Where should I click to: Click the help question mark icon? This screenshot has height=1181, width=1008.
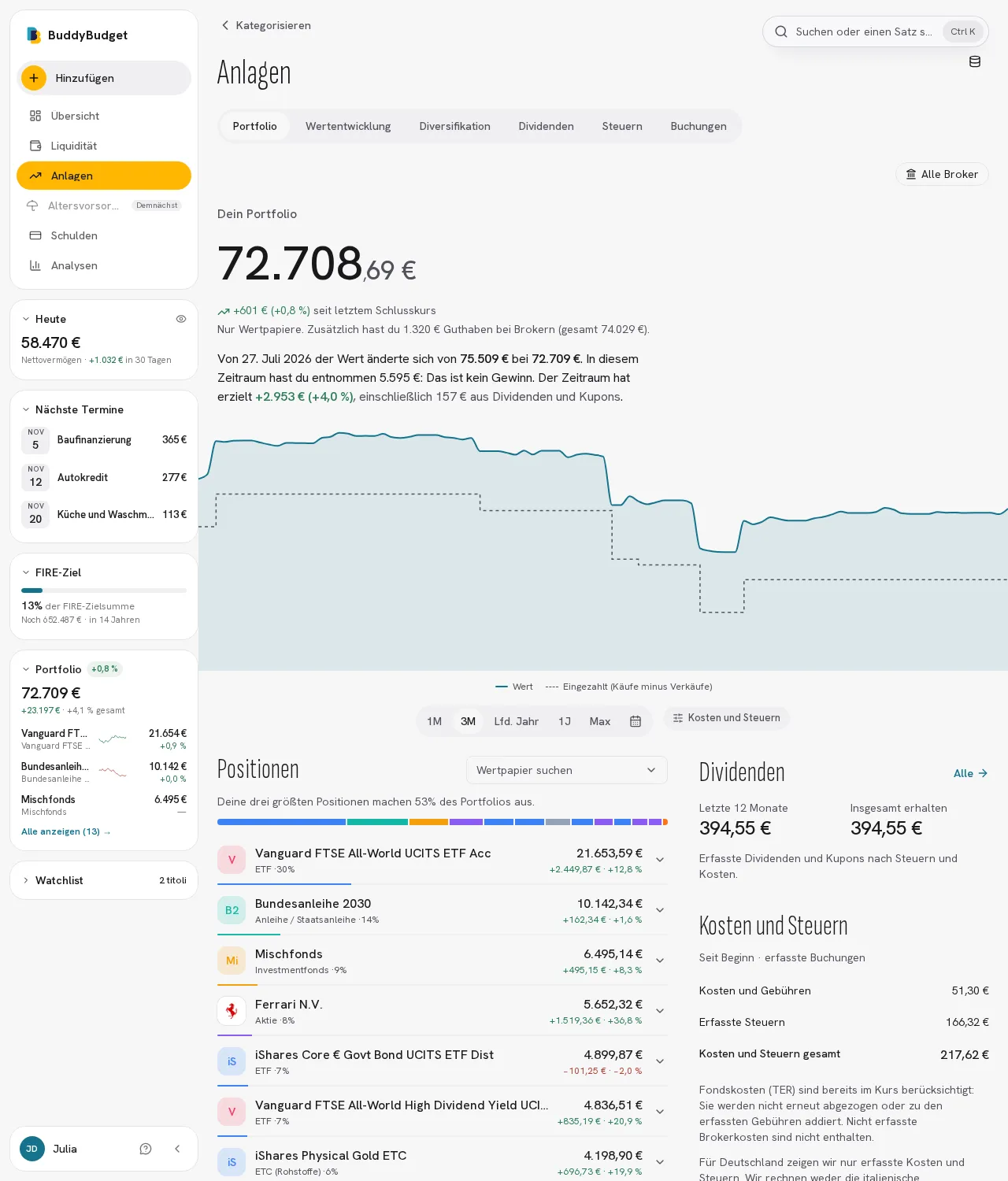(146, 1149)
